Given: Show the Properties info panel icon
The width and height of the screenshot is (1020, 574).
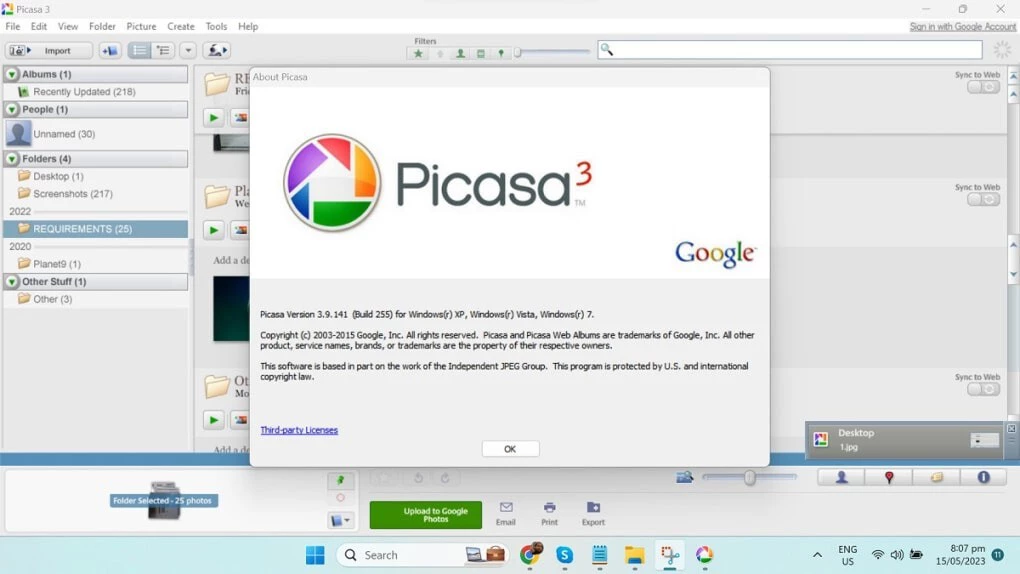Looking at the screenshot, I should [984, 478].
